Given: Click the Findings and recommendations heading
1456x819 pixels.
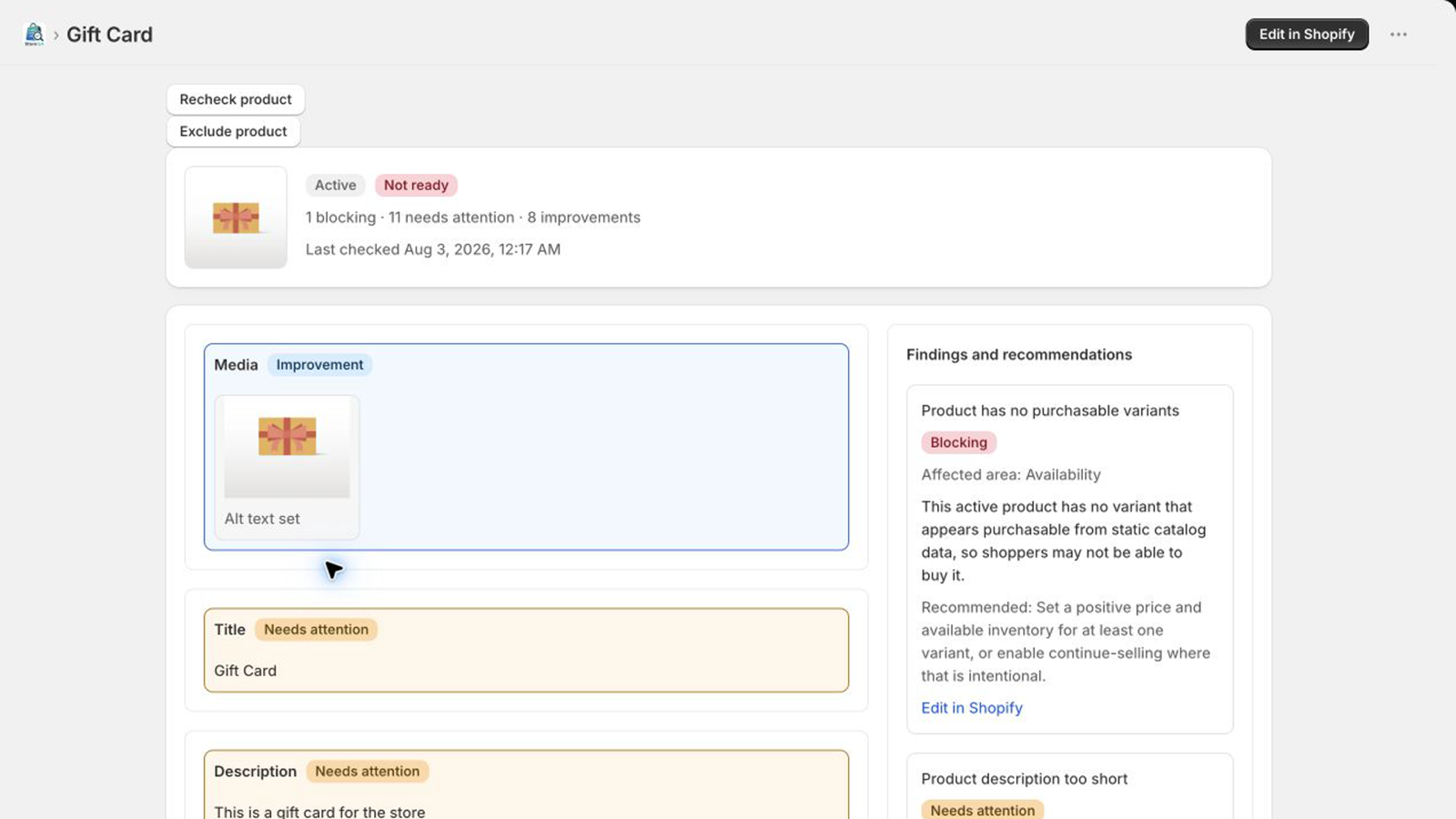Looking at the screenshot, I should (1019, 355).
